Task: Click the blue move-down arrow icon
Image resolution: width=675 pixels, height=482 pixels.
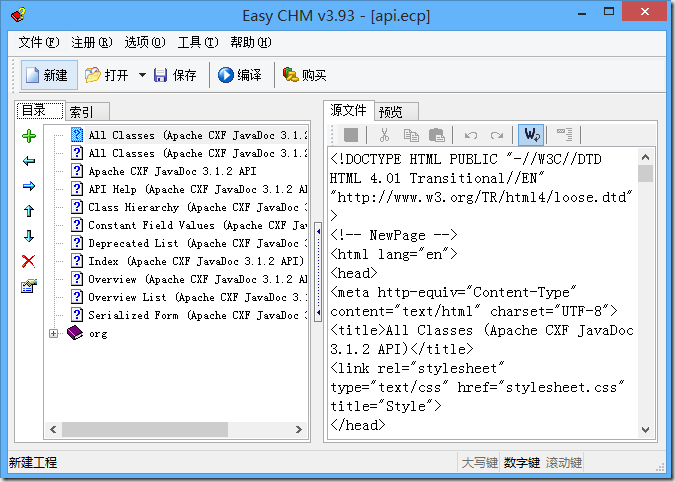Action: 29,236
